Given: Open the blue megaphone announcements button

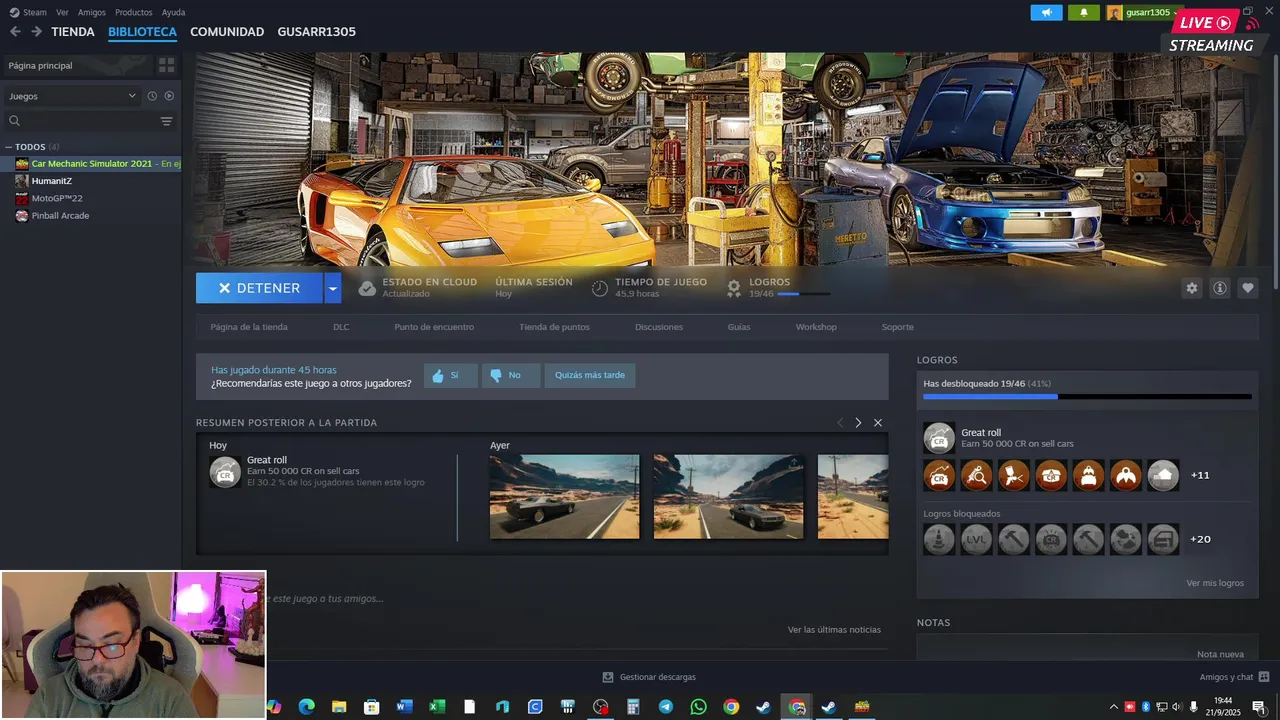Looking at the screenshot, I should pyautogui.click(x=1047, y=13).
